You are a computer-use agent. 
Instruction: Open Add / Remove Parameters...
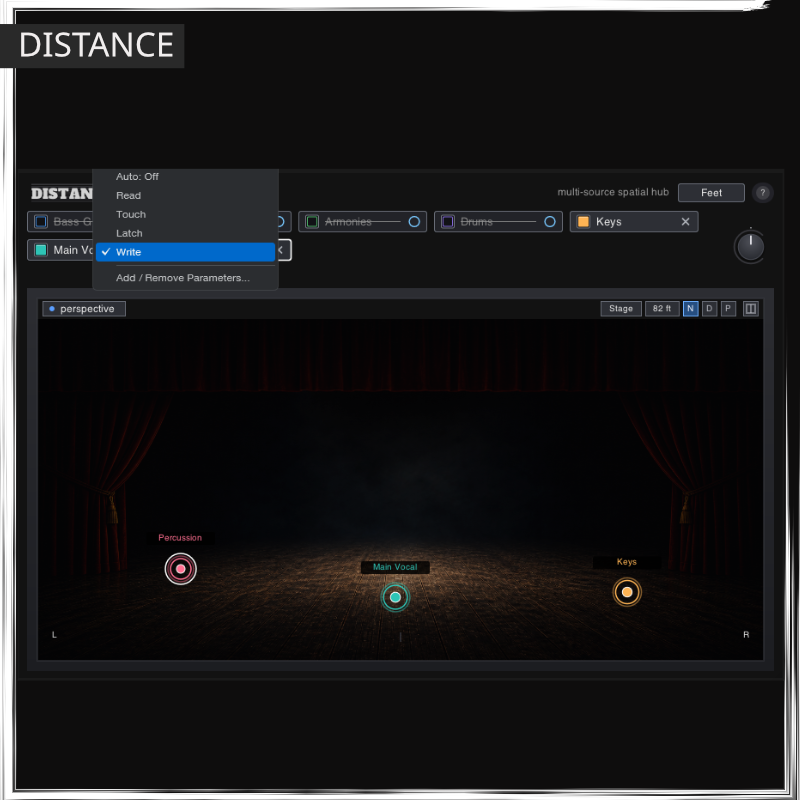185,278
